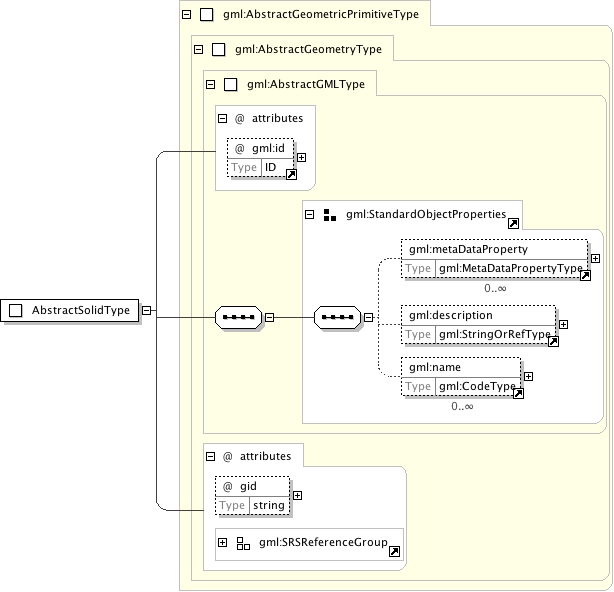
Task: Collapse the gml:AbstractGeometryType container
Action: (199, 49)
